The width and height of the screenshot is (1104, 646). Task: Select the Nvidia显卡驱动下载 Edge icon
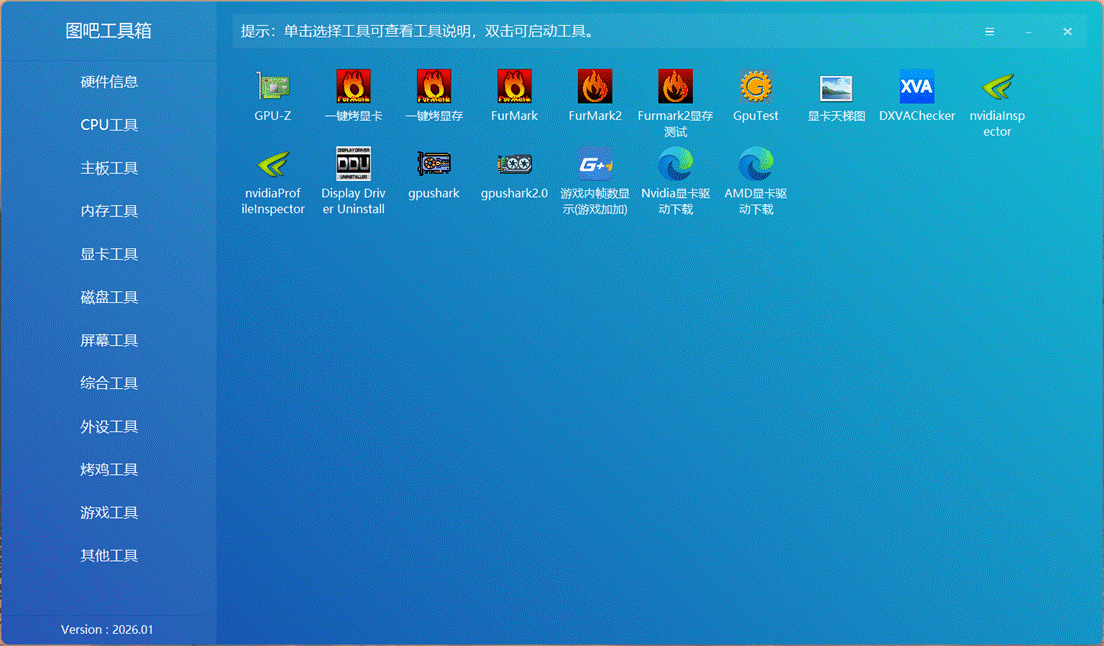pyautogui.click(x=675, y=164)
